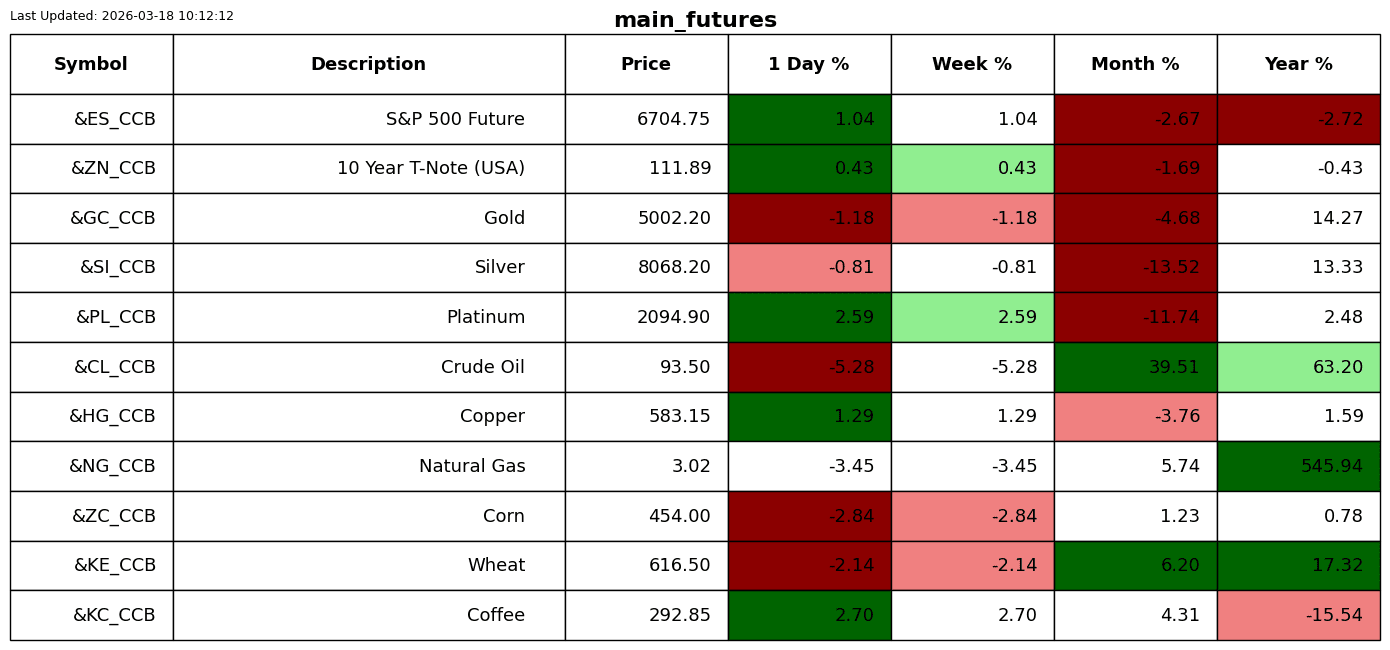The width and height of the screenshot is (1390, 650).
Task: Click Platinum week value 2.59
Action: pos(972,317)
